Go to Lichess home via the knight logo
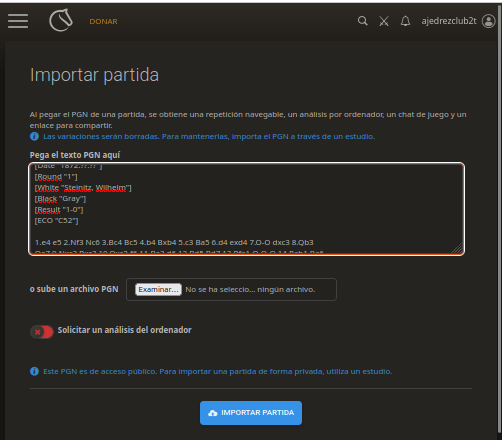 (x=61, y=20)
